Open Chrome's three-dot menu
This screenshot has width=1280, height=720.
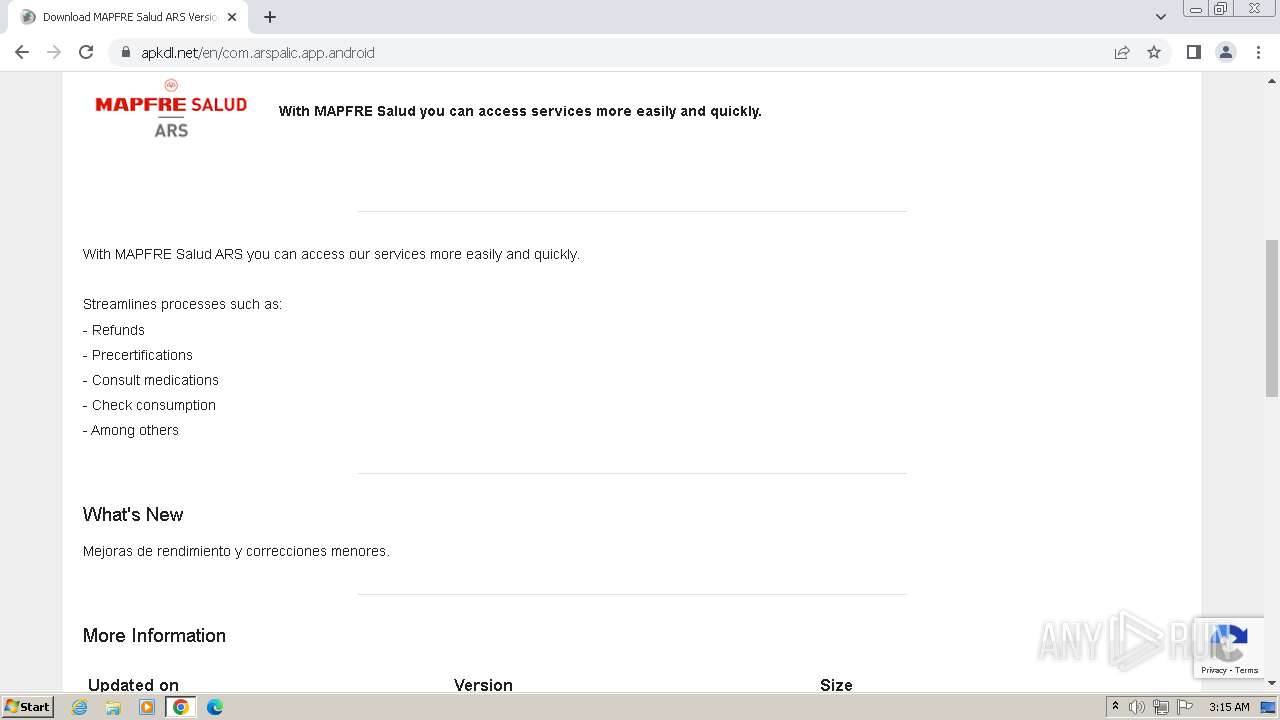pos(1257,52)
